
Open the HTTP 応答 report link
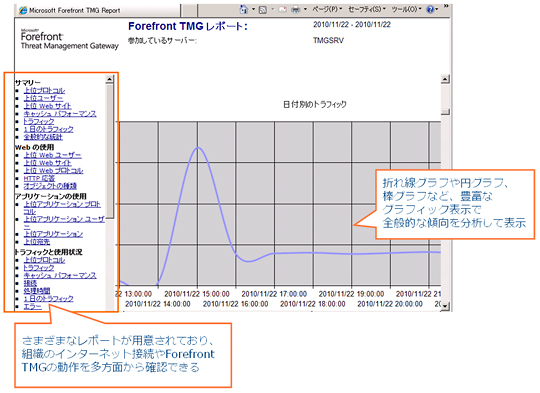pyautogui.click(x=39, y=178)
